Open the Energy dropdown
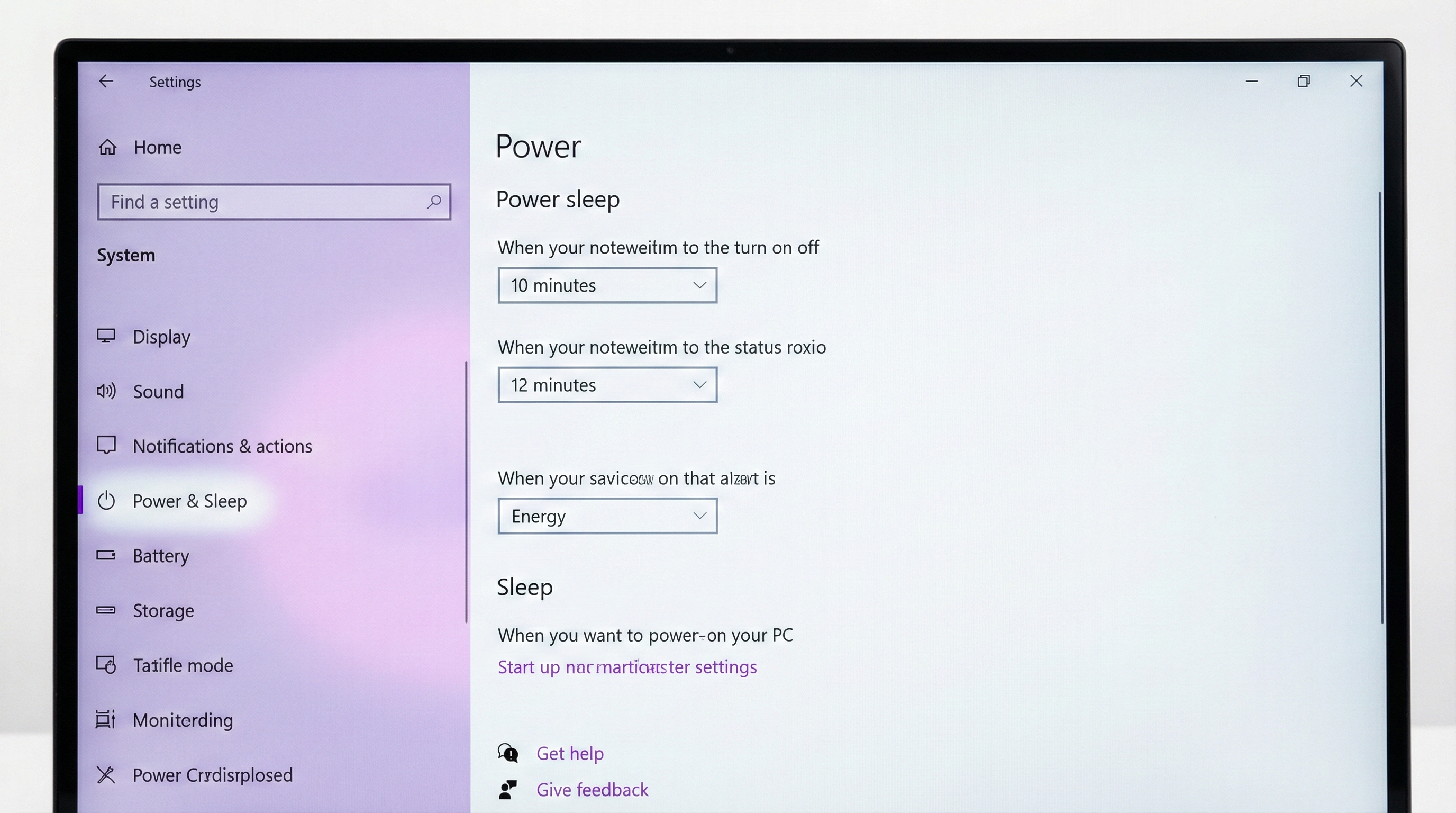This screenshot has height=813, width=1456. point(607,516)
